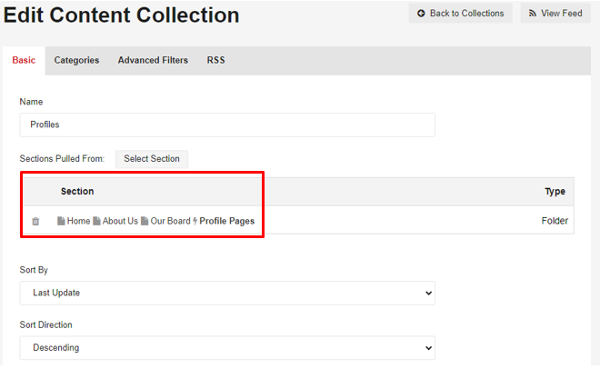
Task: Open View Feed
Action: (556, 13)
